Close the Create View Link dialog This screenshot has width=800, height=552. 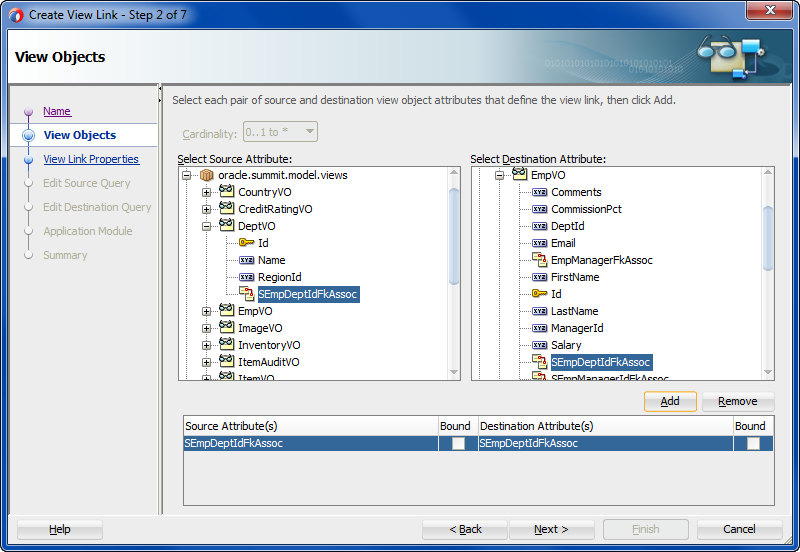[x=770, y=10]
